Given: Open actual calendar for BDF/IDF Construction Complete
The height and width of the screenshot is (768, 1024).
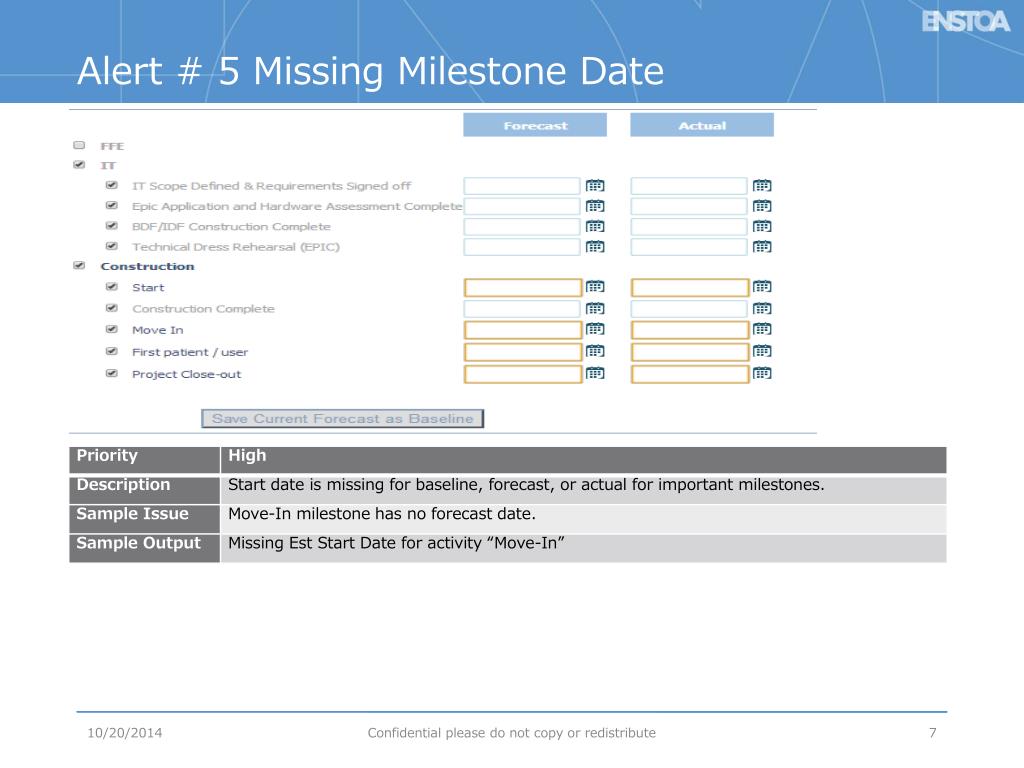Looking at the screenshot, I should [762, 227].
